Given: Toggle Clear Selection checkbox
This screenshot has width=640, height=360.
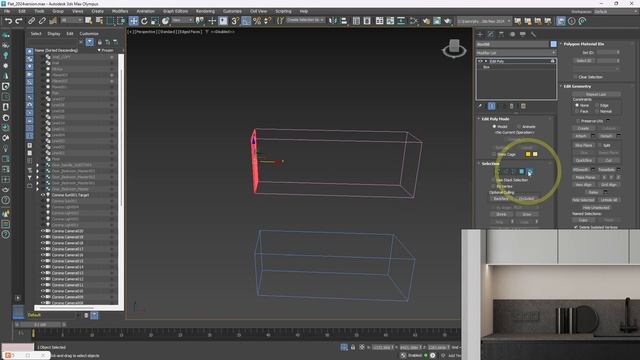Looking at the screenshot, I should pos(576,77).
